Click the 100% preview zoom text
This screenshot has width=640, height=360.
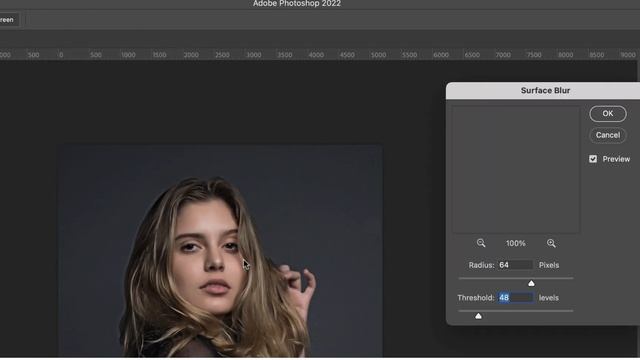pyautogui.click(x=516, y=243)
